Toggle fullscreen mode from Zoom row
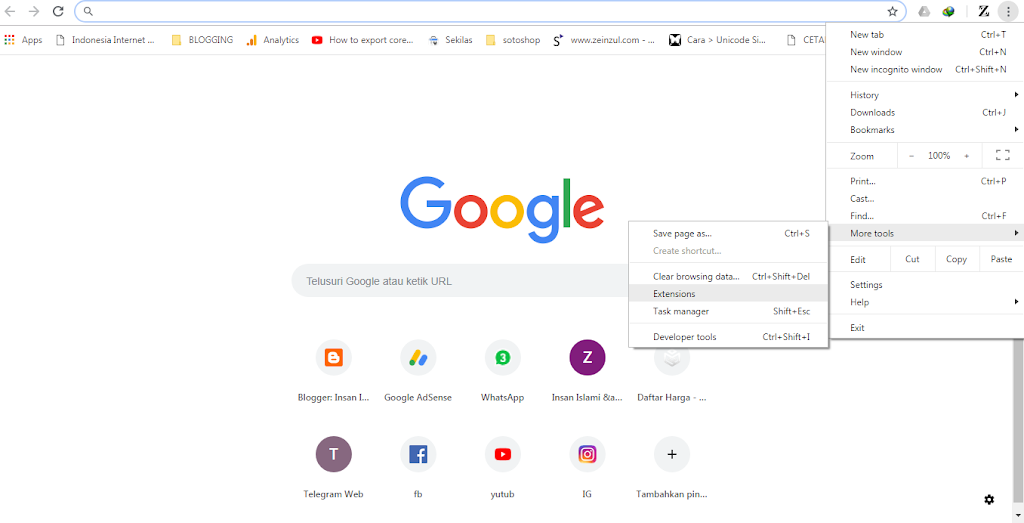Screen dimensions: 1024x523 click(1002, 155)
